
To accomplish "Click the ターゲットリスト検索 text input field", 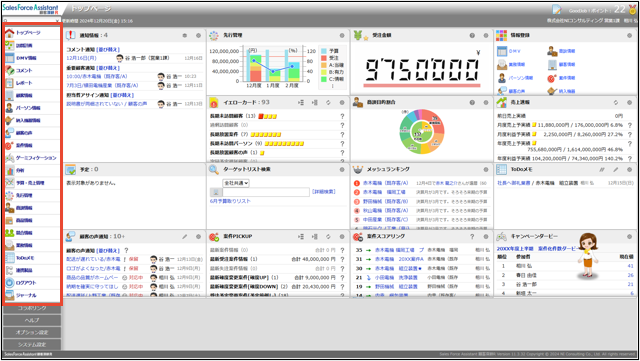I will tap(266, 192).
